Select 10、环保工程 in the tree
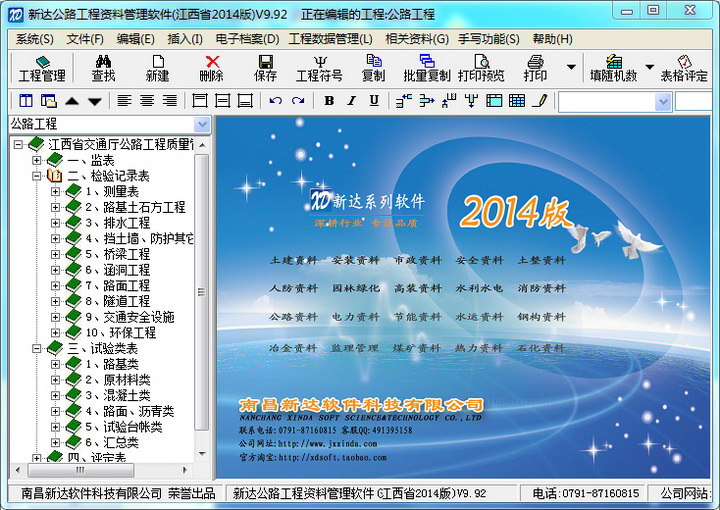720x510 pixels. pyautogui.click(x=121, y=333)
